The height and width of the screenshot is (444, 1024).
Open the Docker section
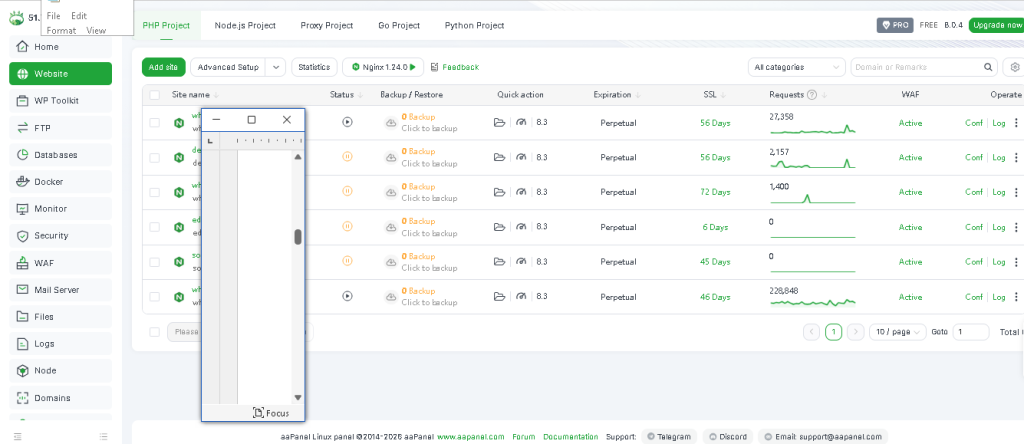click(x=60, y=182)
